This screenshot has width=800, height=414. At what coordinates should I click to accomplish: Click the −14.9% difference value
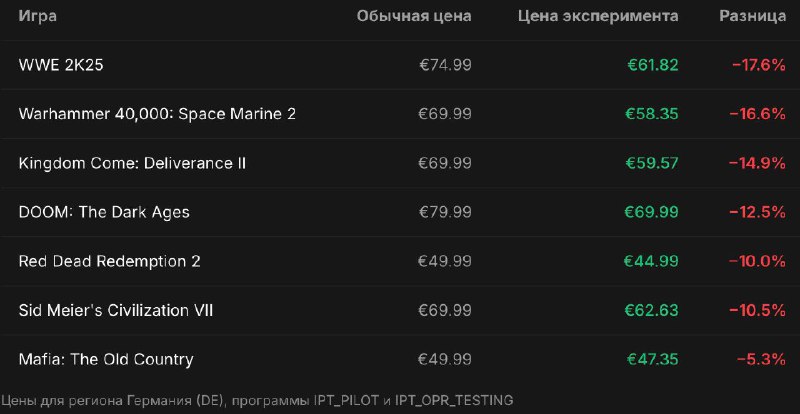758,163
